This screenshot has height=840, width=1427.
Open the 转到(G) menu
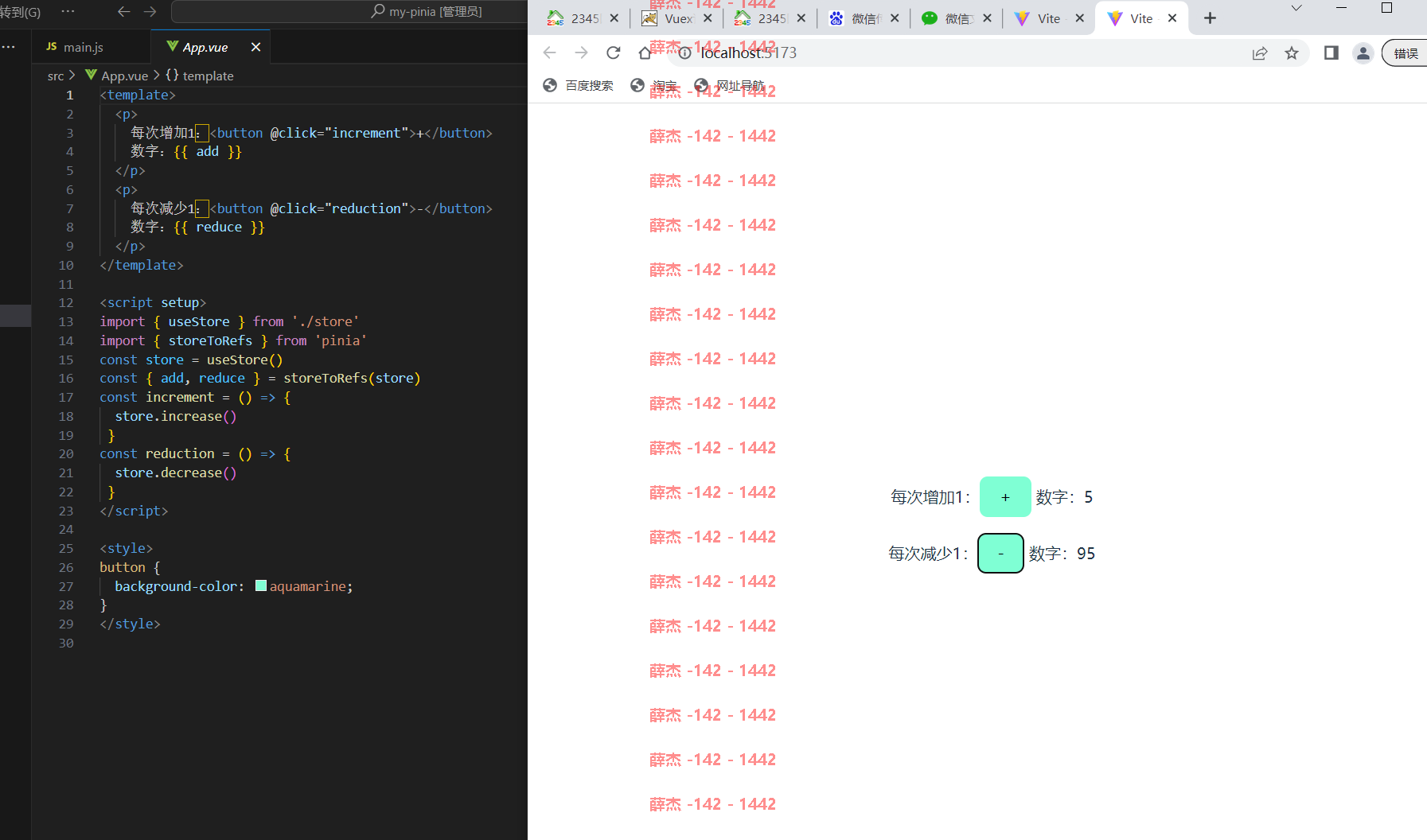[x=21, y=11]
